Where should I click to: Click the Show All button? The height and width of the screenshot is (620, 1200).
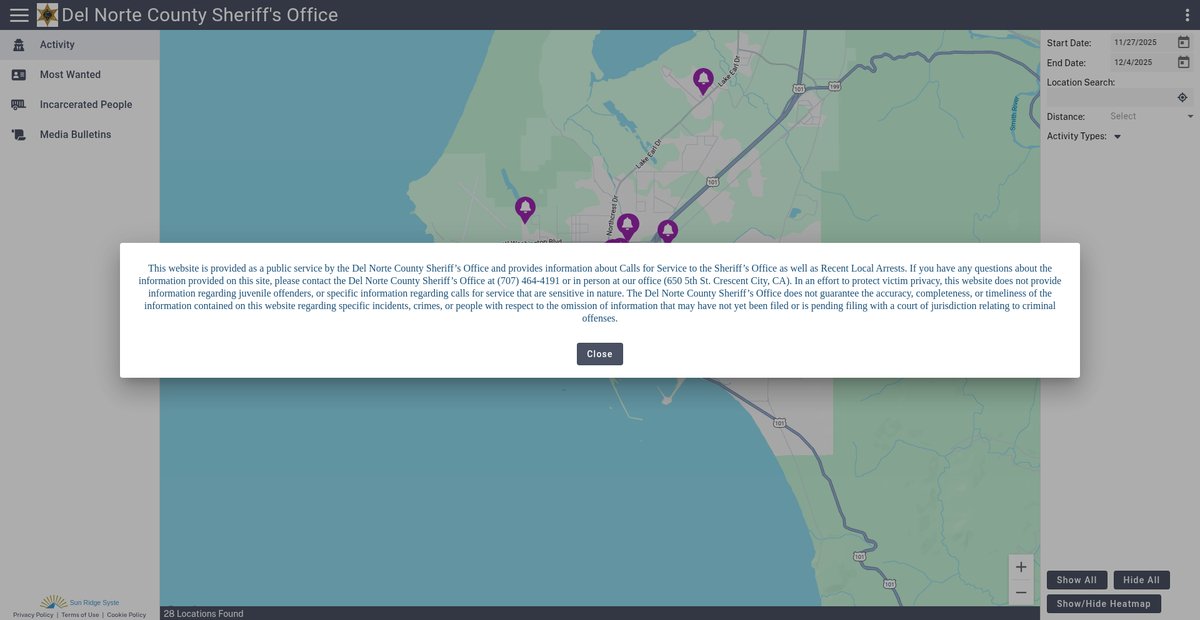tap(1077, 580)
